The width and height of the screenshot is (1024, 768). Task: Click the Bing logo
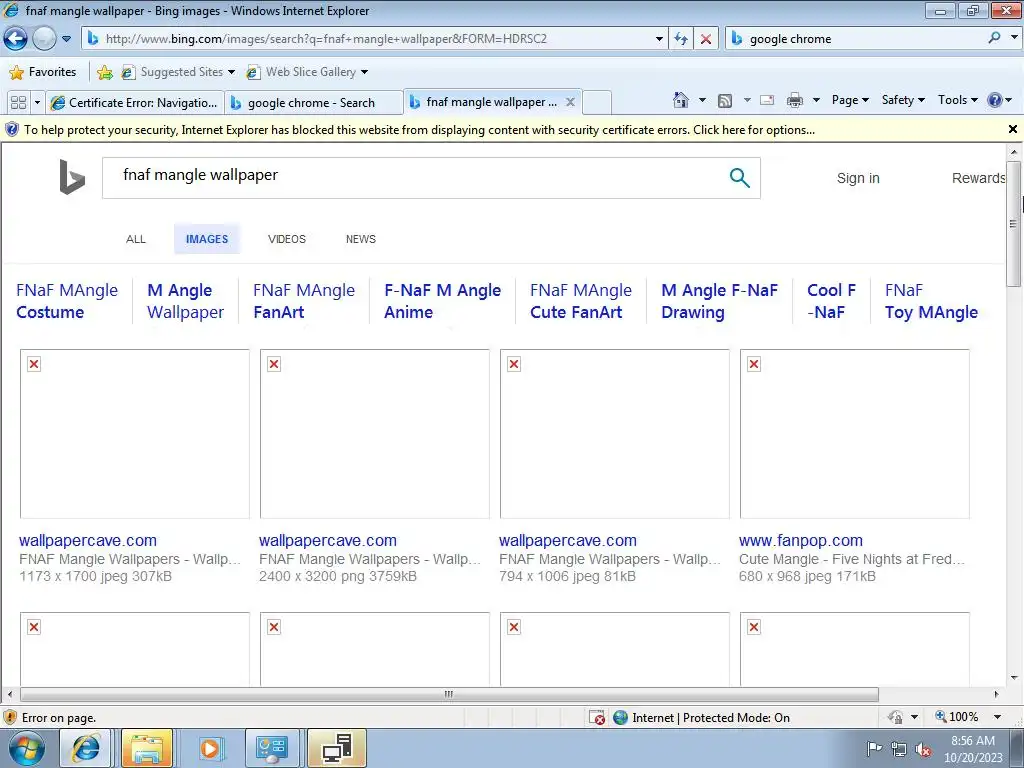point(72,177)
